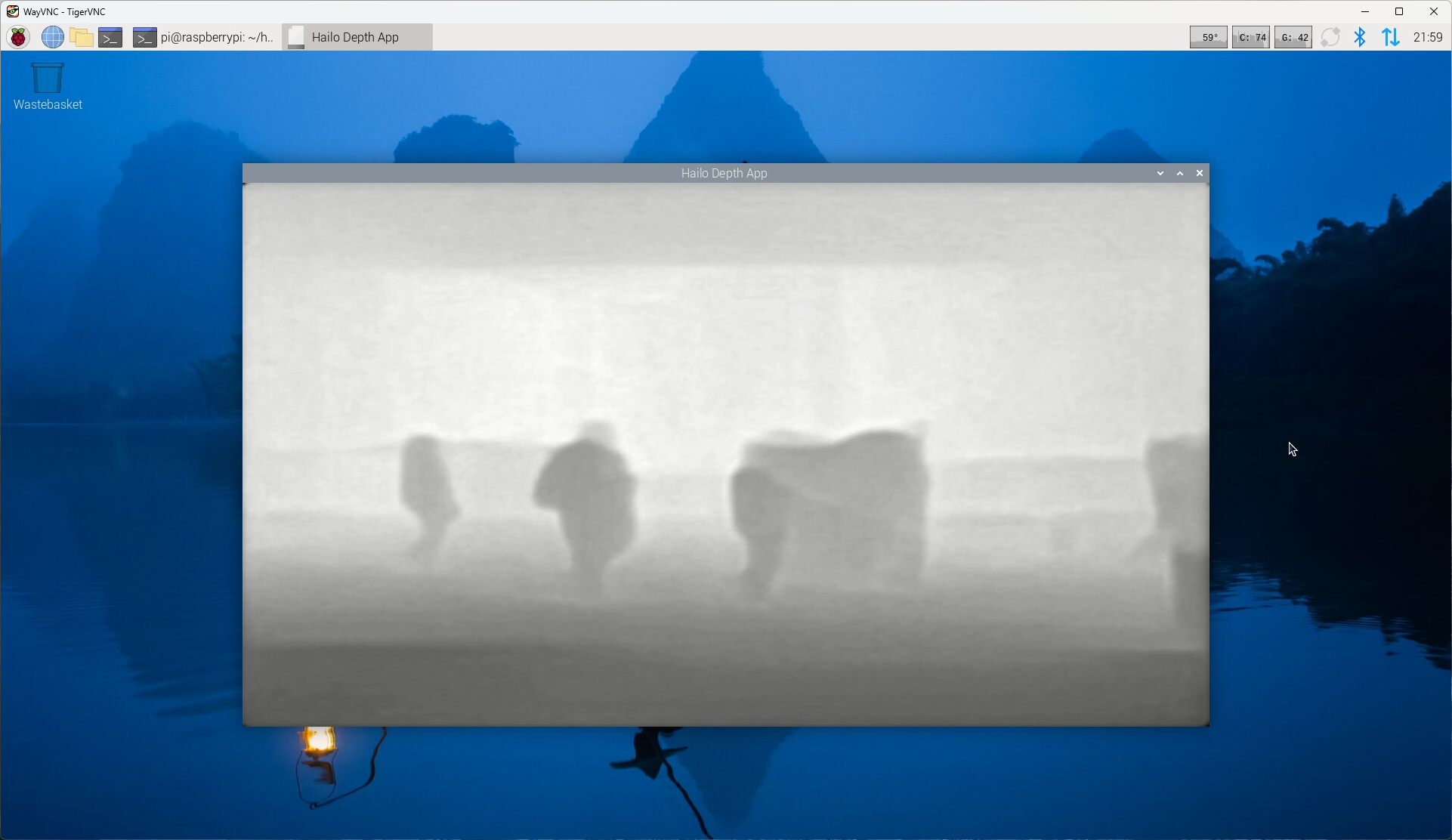Maximize the TigerVNC viewer window

point(1399,11)
